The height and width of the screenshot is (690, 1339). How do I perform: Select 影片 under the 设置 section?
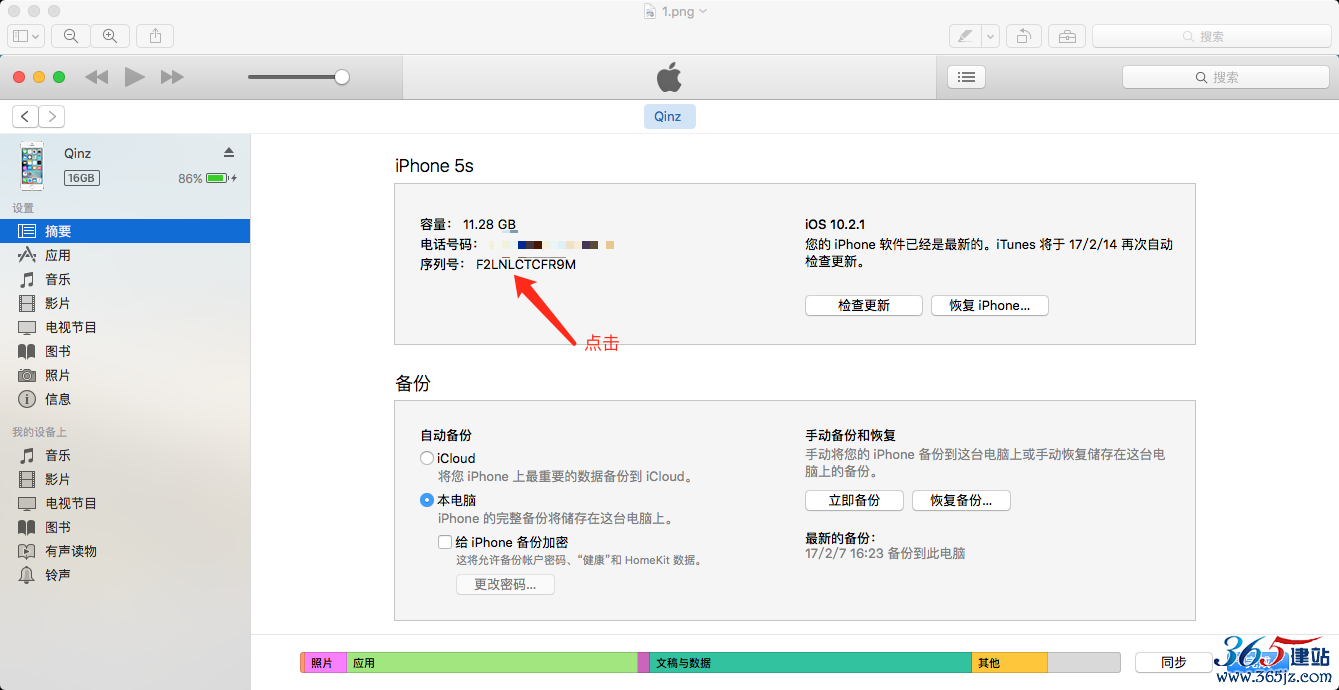(x=125, y=303)
